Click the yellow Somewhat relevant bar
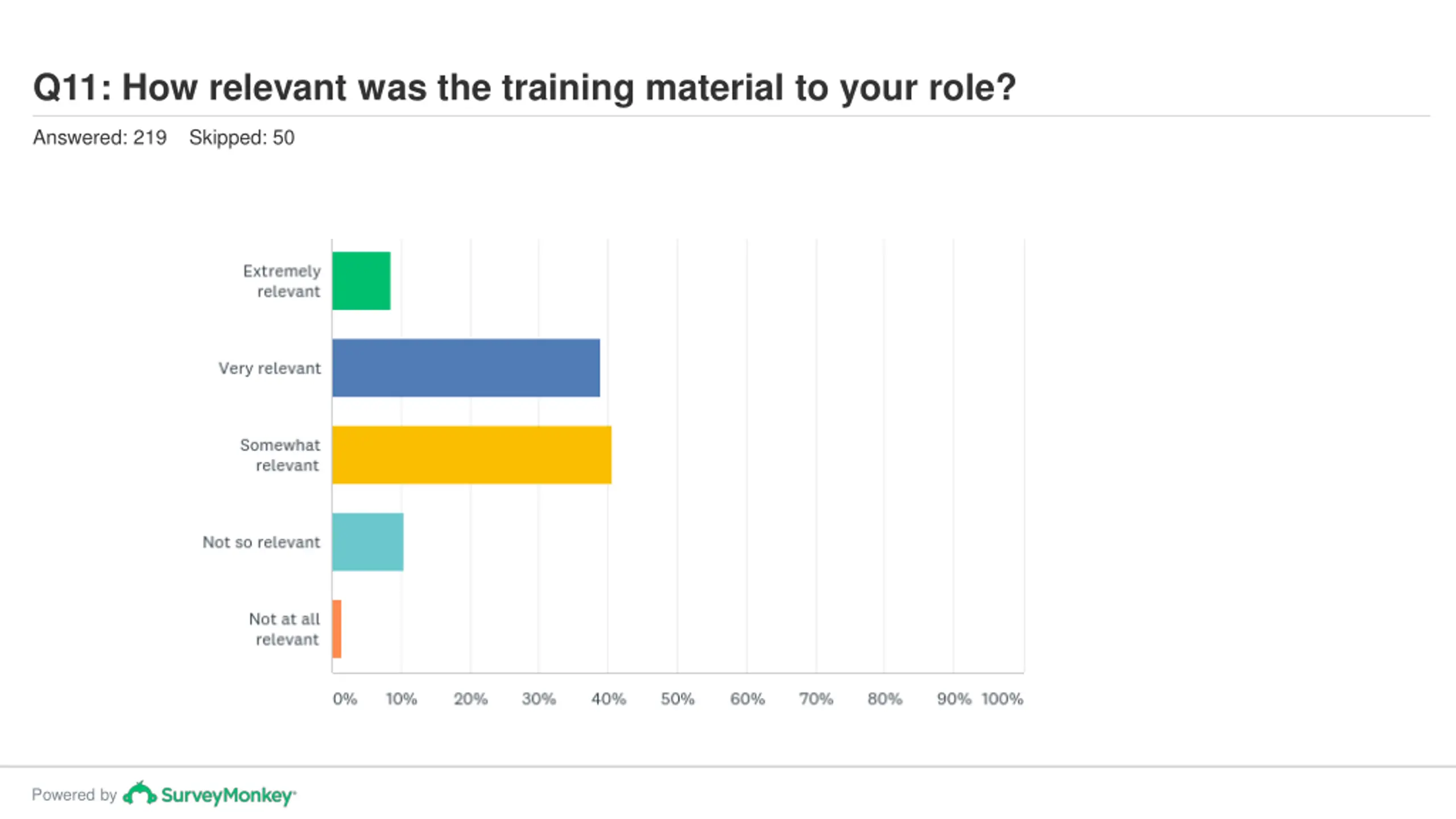 coord(472,455)
